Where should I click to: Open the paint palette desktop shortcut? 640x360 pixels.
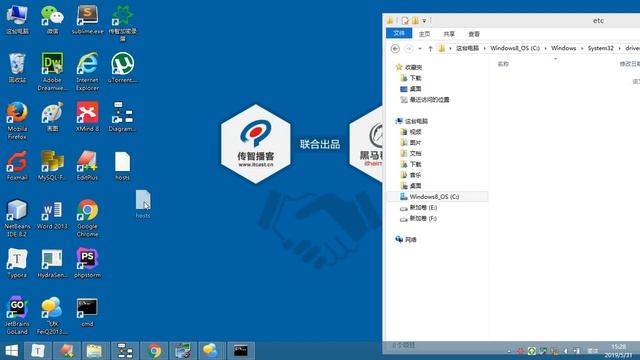click(x=52, y=117)
